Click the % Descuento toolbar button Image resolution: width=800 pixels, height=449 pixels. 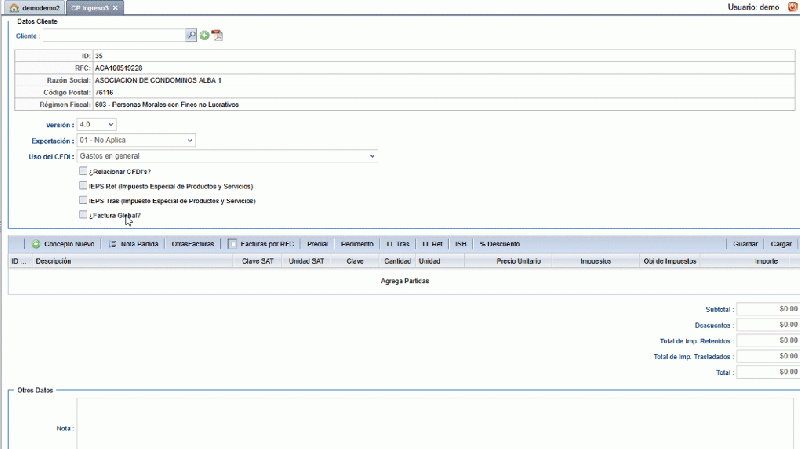coord(499,243)
